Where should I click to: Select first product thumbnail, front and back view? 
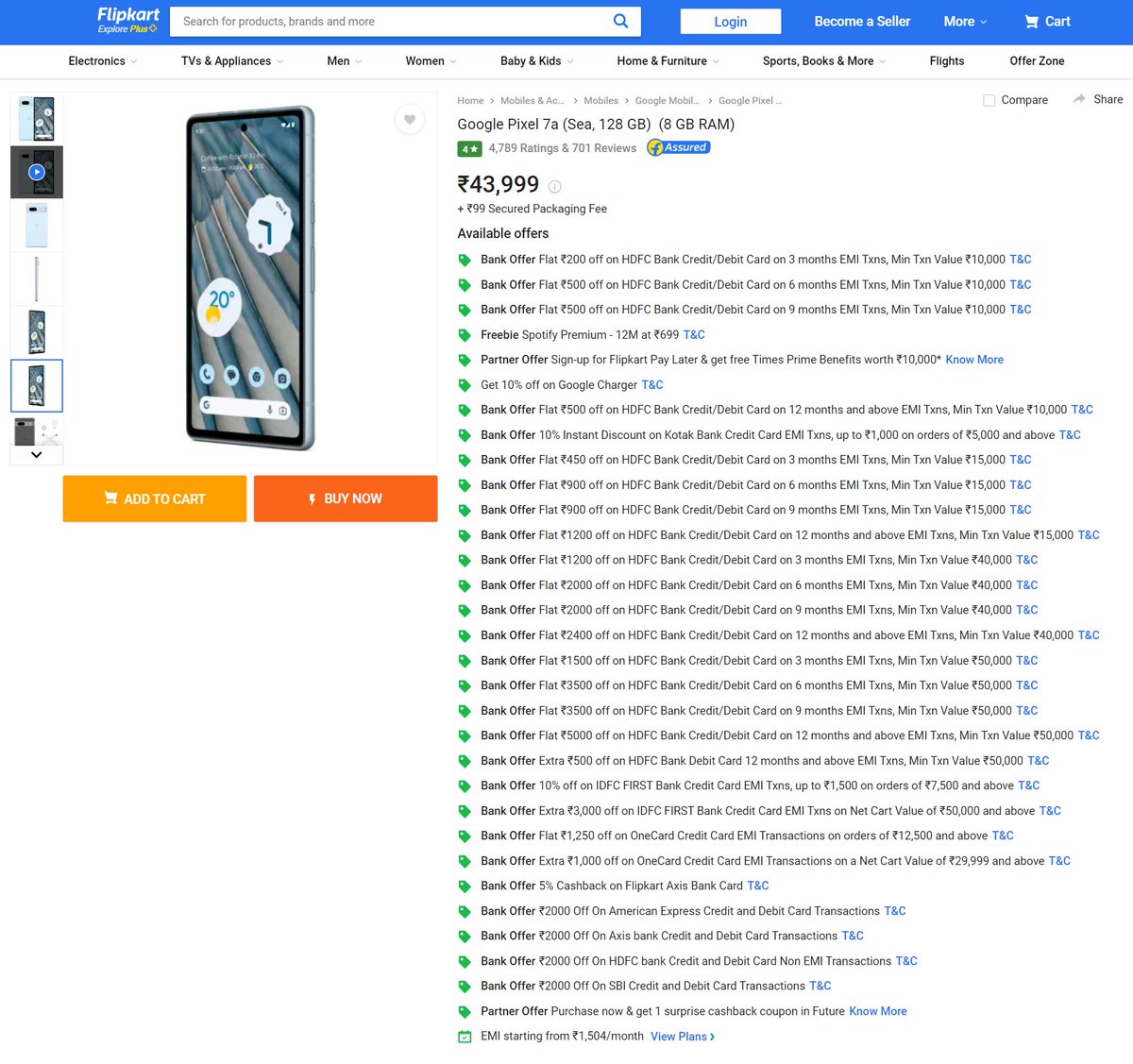click(37, 118)
